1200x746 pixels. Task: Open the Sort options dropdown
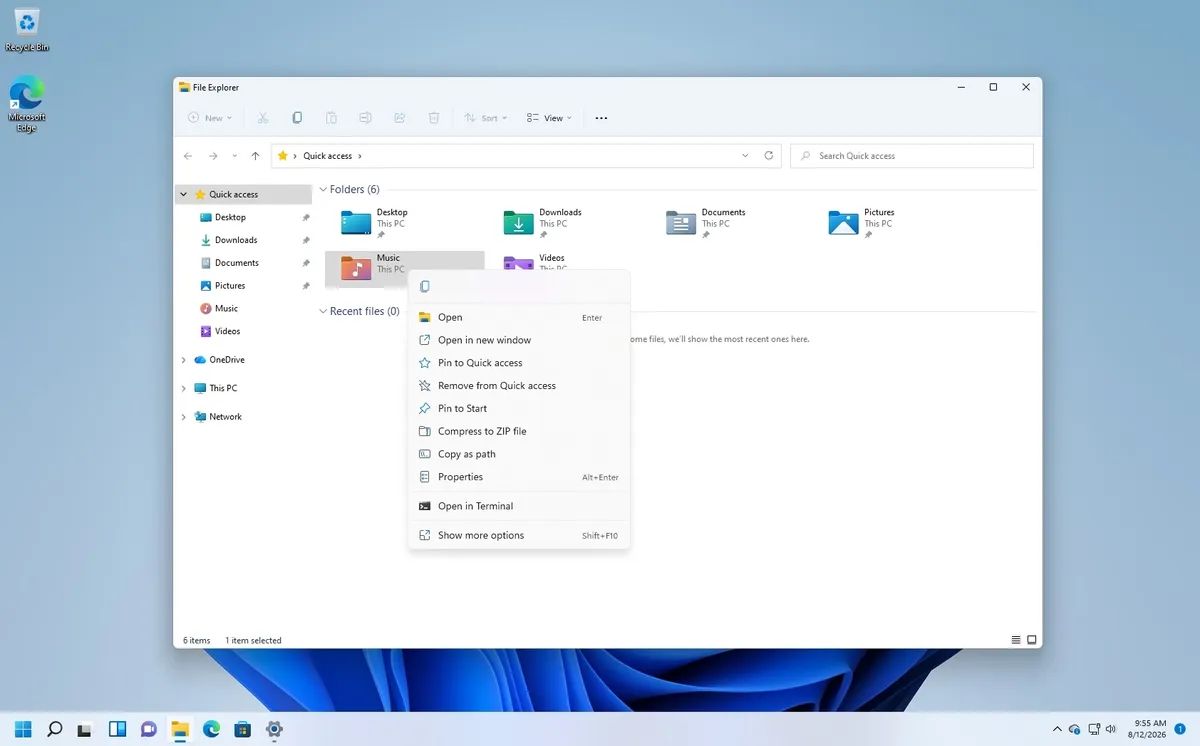click(x=486, y=118)
